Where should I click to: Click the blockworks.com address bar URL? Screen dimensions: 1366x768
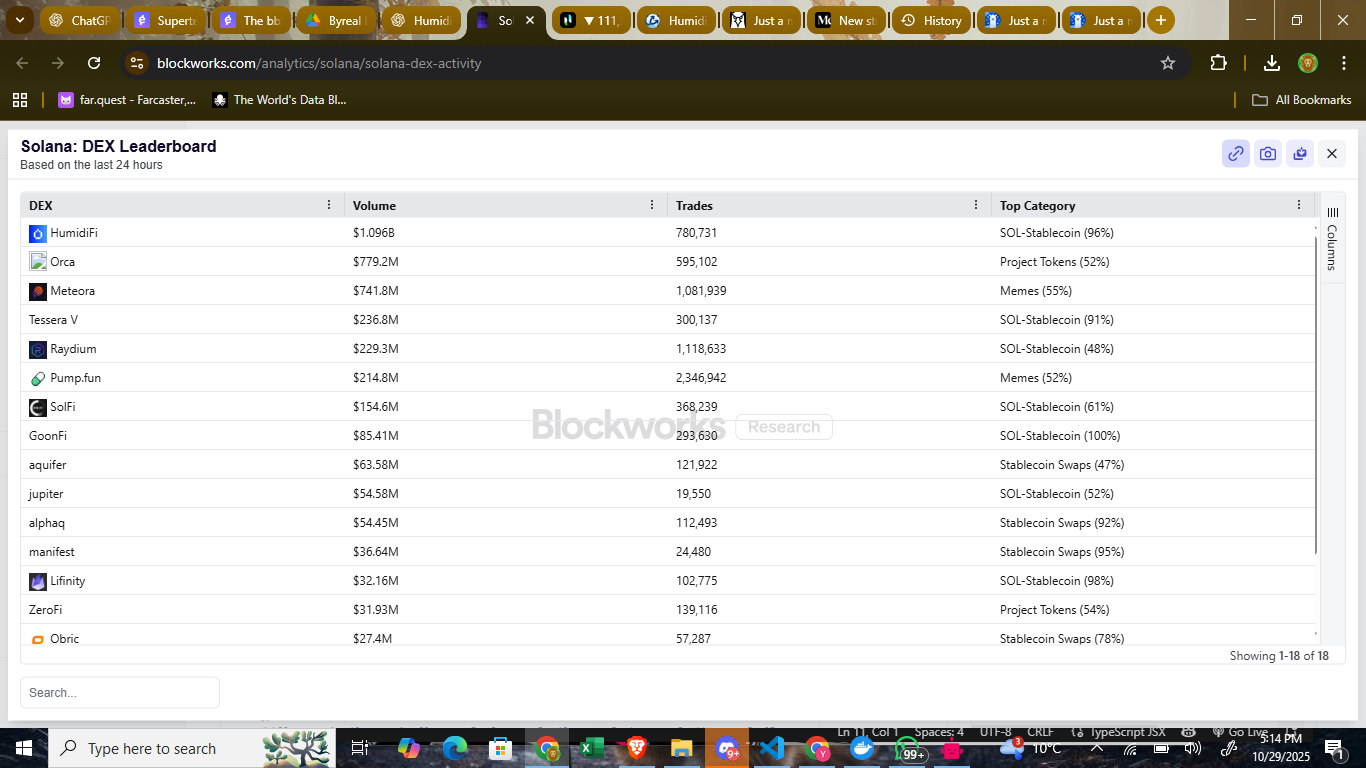point(319,63)
